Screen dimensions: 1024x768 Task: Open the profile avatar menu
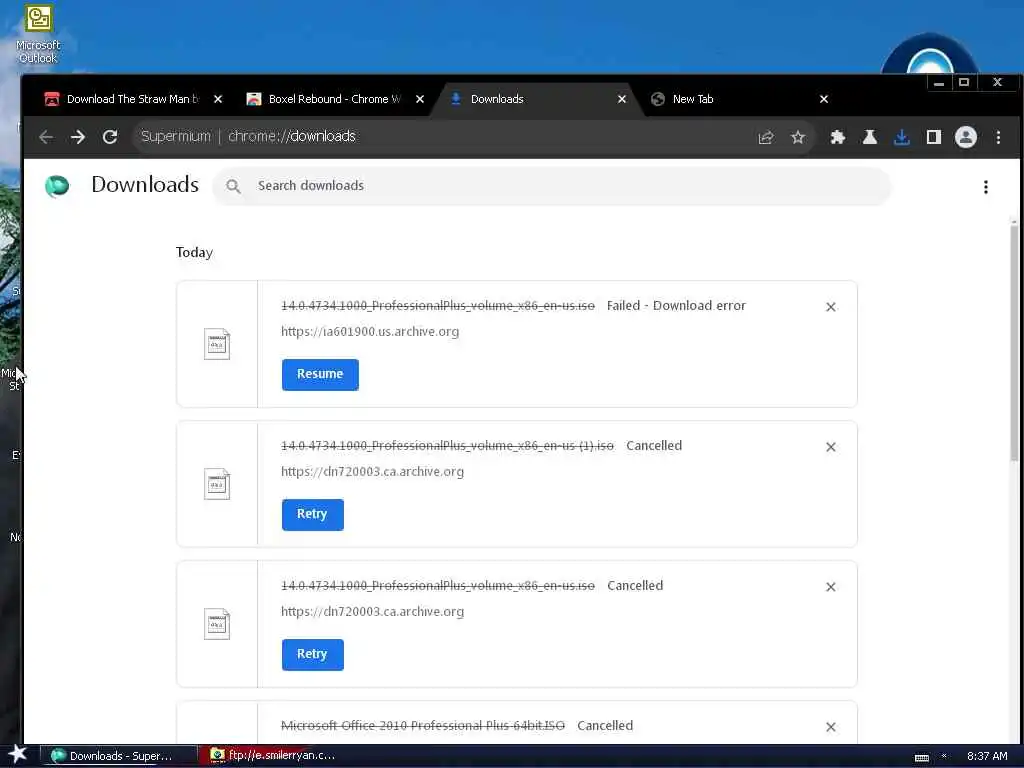click(965, 137)
